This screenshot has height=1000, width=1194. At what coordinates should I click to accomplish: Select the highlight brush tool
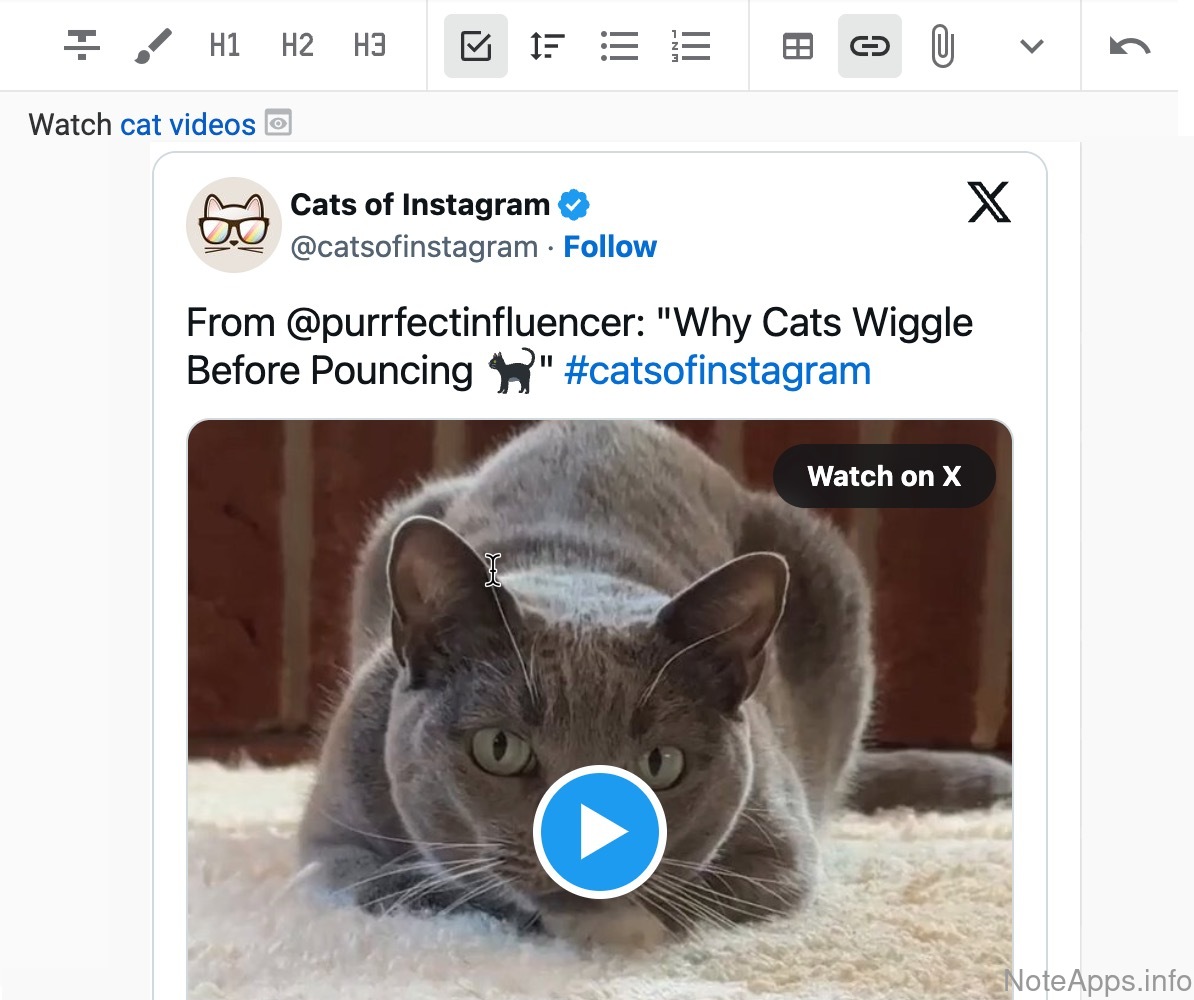[153, 46]
